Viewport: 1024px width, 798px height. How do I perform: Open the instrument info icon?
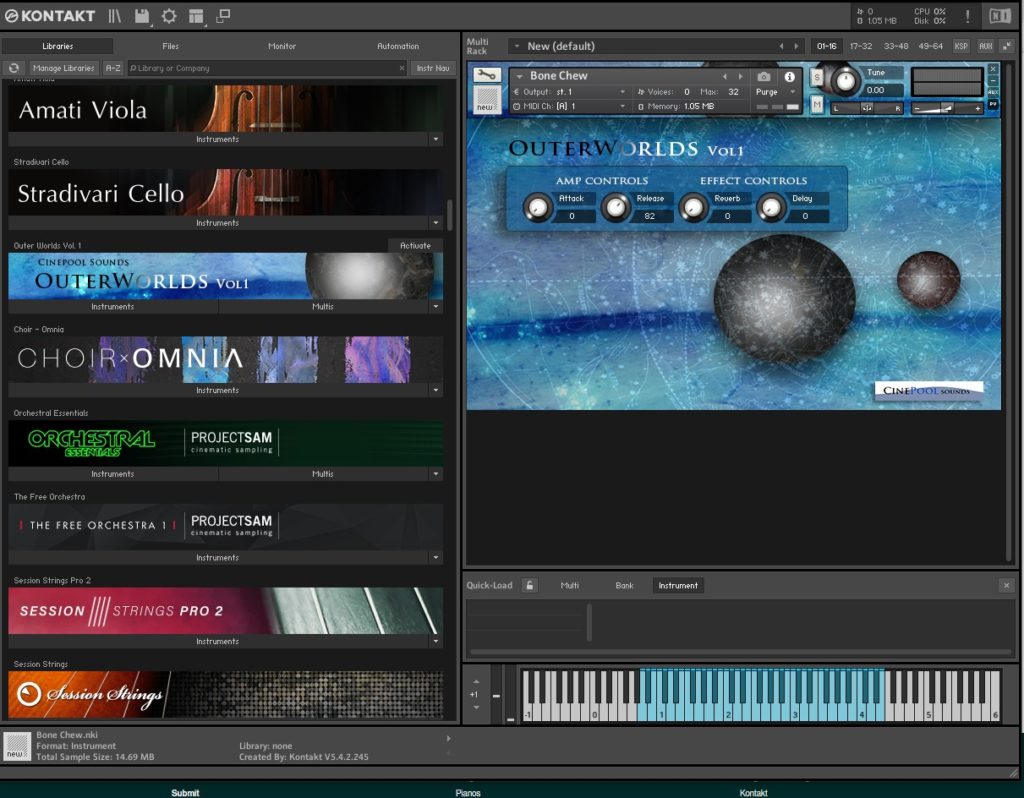click(789, 77)
